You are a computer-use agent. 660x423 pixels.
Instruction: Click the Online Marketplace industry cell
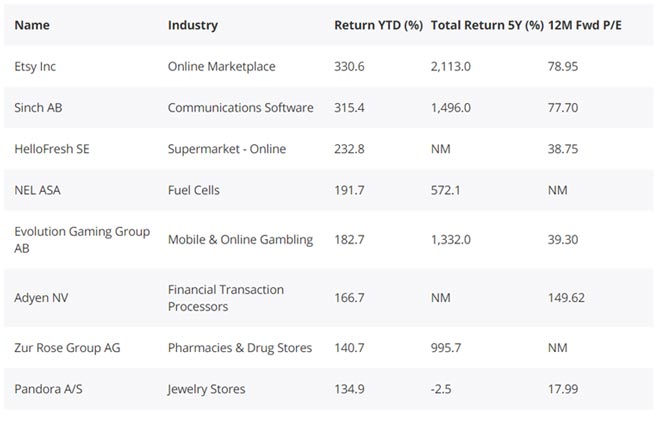(221, 67)
